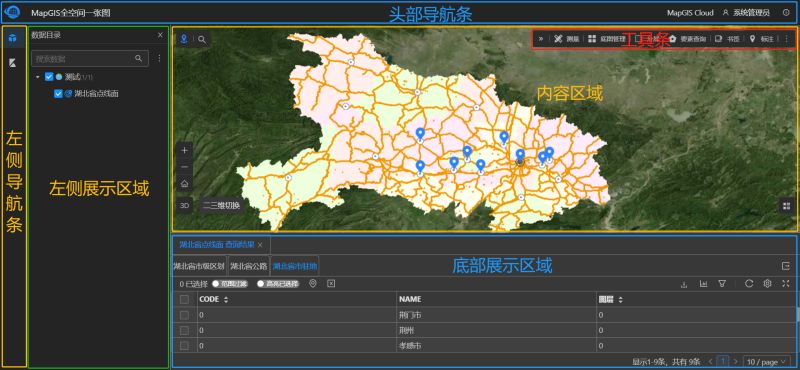Image resolution: width=800 pixels, height=370 pixels.
Task: Select the 湖北省点线面 layer name
Action: 96,94
